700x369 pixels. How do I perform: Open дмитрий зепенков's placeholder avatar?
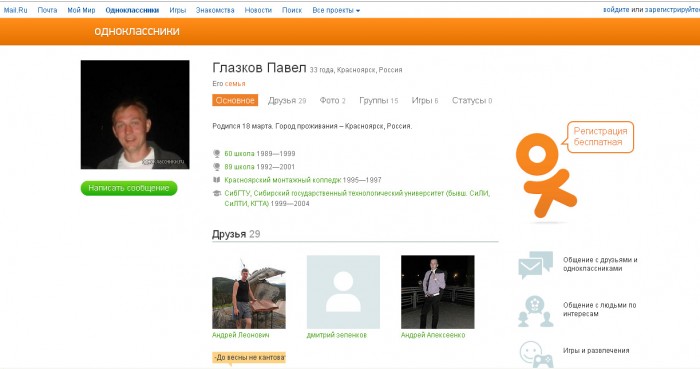pos(343,292)
